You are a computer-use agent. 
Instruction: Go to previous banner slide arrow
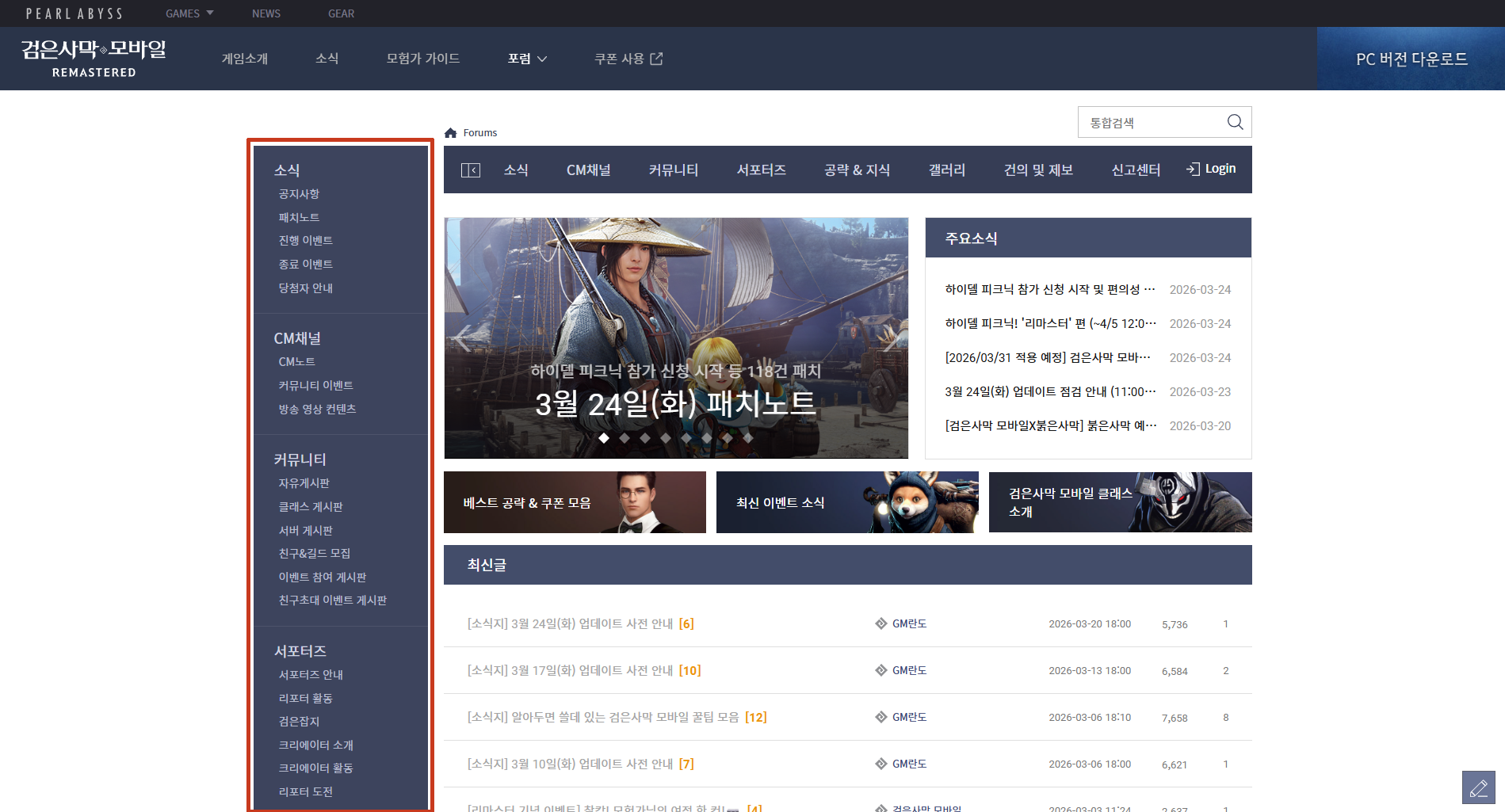pos(463,339)
